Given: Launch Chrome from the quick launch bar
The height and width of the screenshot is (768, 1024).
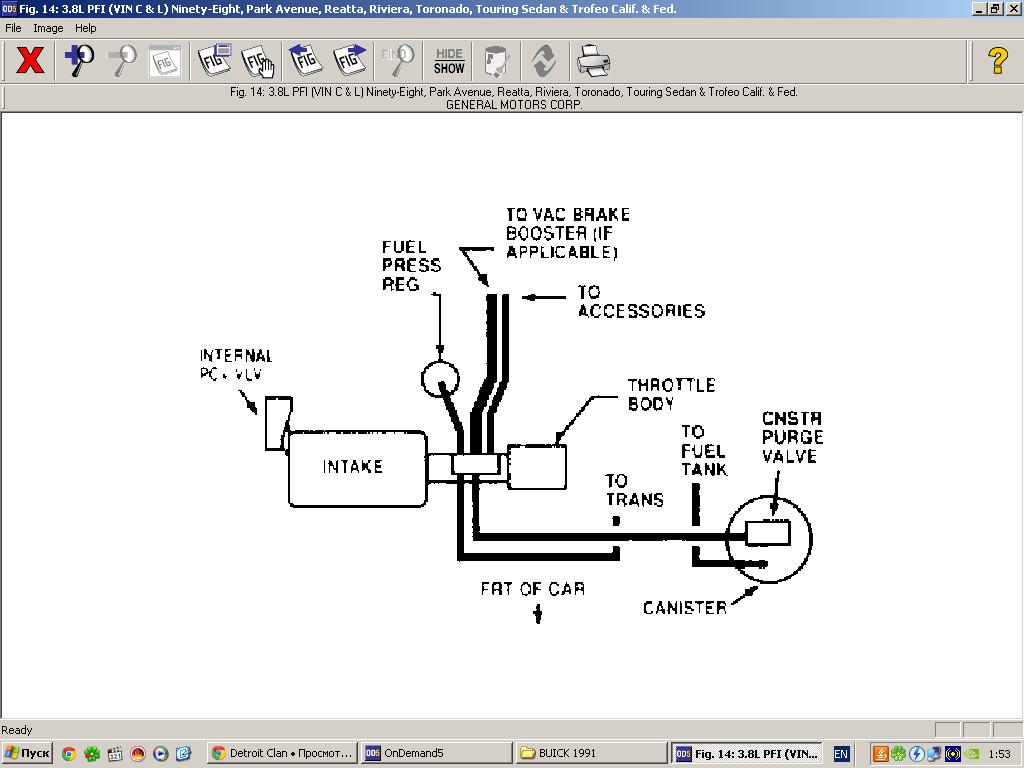Looking at the screenshot, I should point(69,754).
